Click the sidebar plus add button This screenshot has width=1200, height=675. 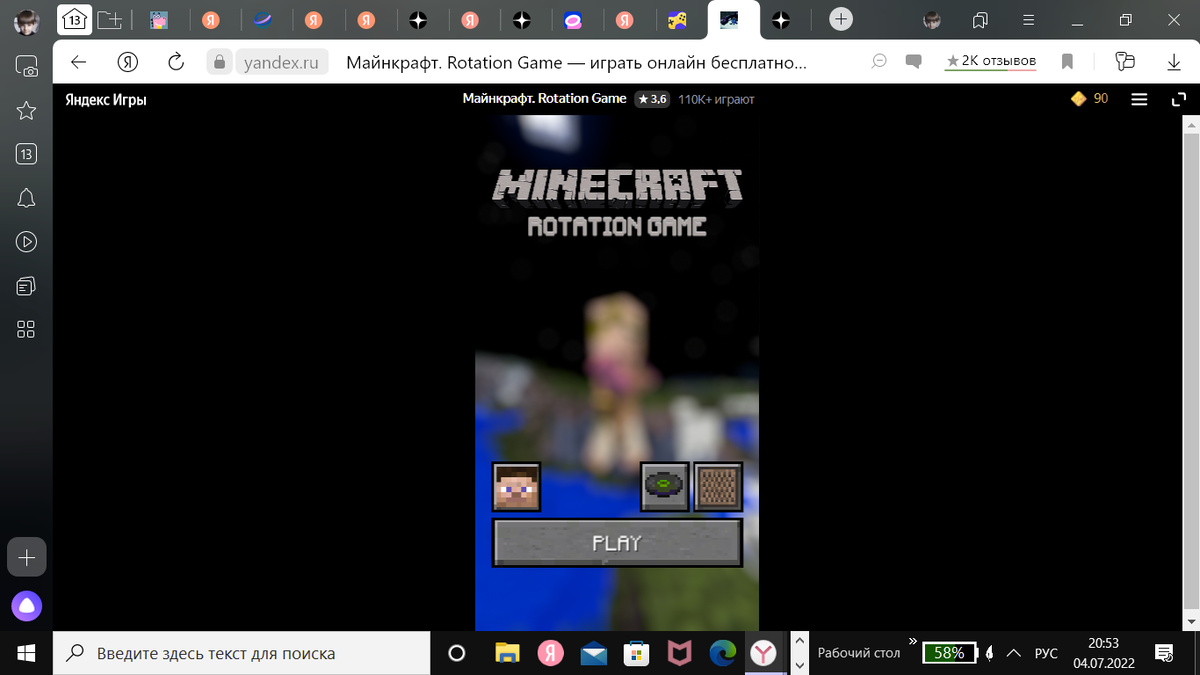(x=27, y=557)
